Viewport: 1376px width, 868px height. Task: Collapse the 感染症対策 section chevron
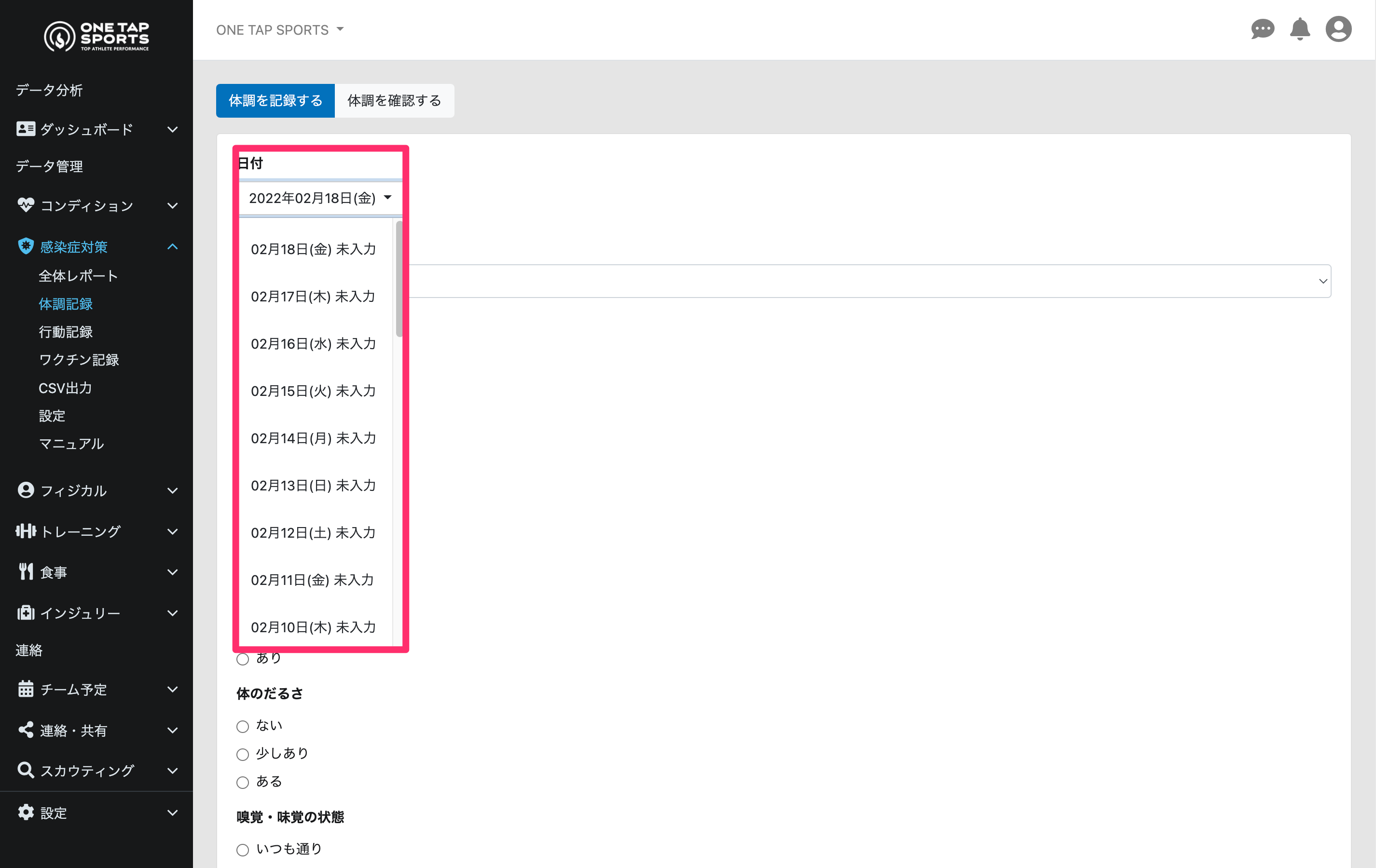click(173, 247)
